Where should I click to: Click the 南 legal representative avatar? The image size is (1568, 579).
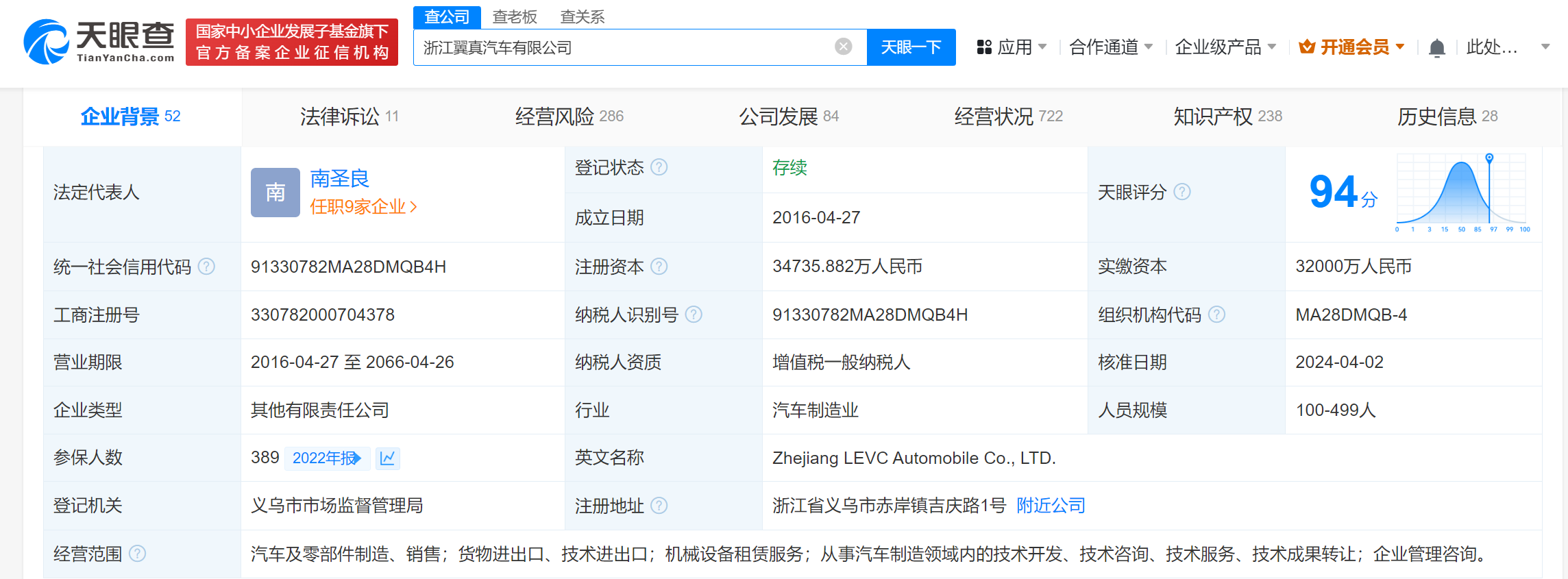point(275,193)
